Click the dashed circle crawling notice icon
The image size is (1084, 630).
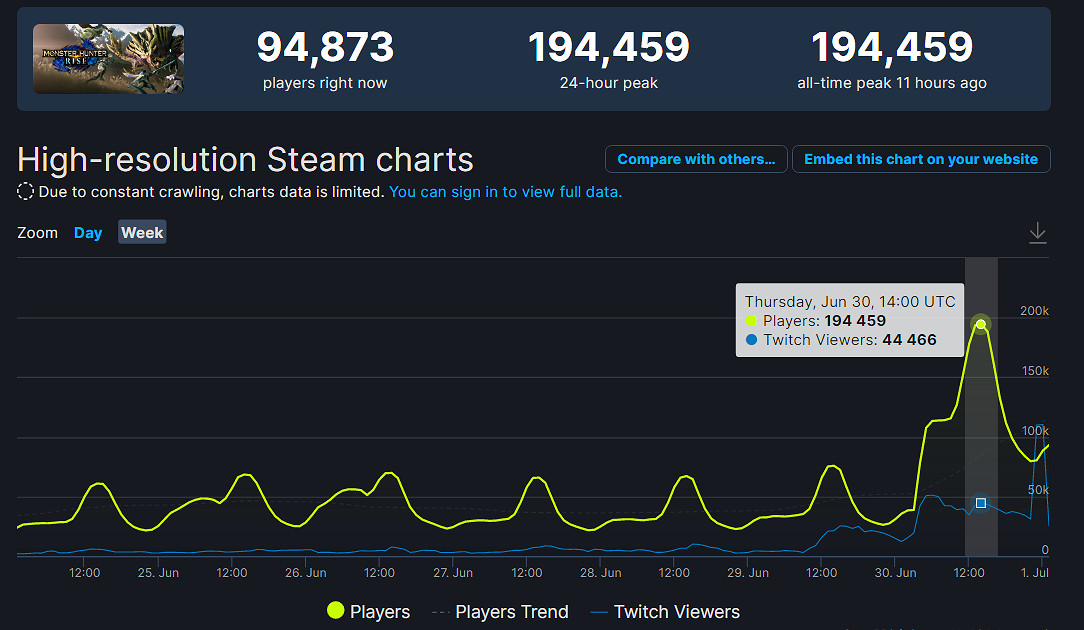click(26, 191)
